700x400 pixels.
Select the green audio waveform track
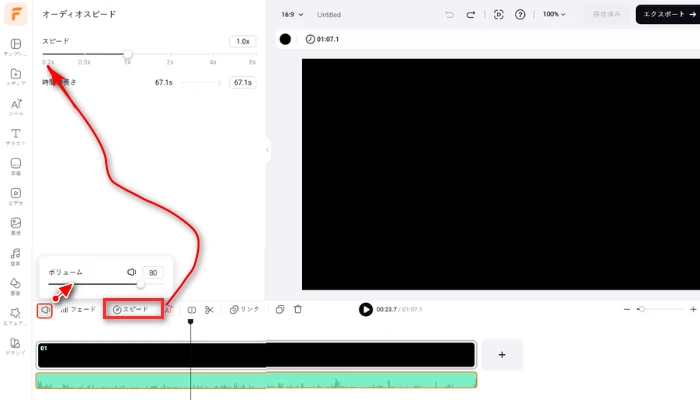[256, 380]
